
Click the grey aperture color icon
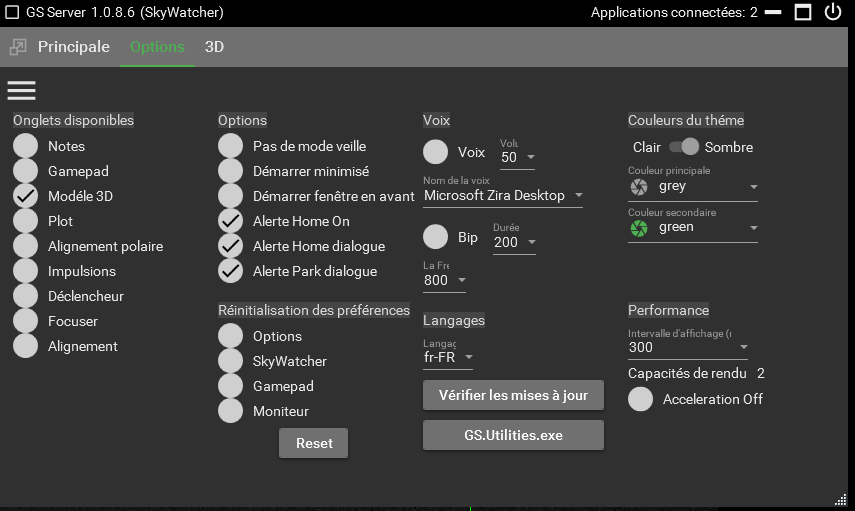pyautogui.click(x=639, y=187)
